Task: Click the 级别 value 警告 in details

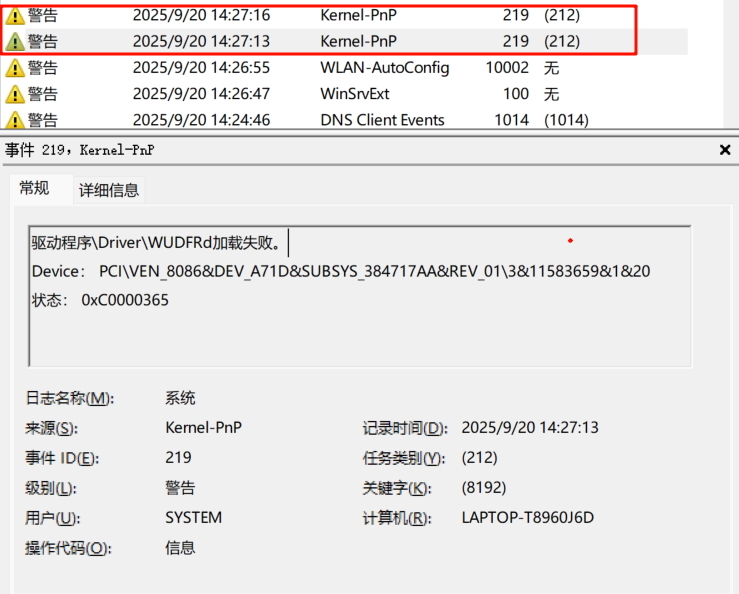Action: (x=180, y=487)
